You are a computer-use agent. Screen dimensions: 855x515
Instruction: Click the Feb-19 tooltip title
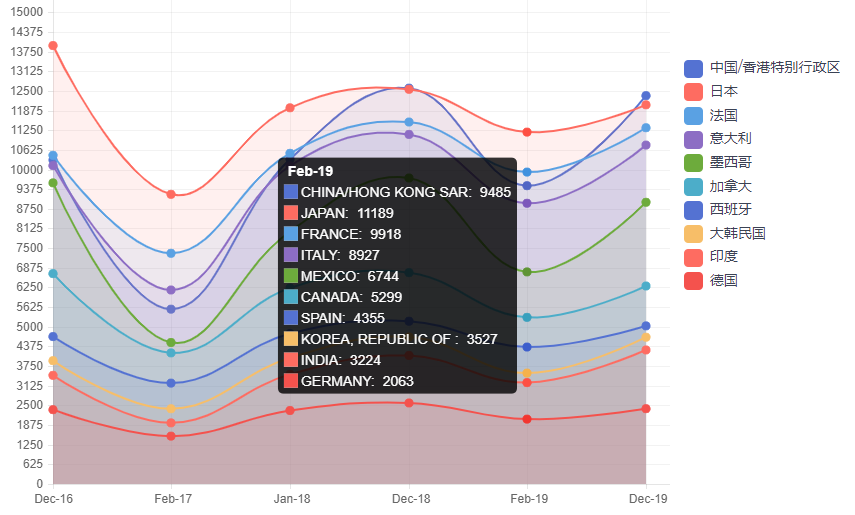coord(310,171)
